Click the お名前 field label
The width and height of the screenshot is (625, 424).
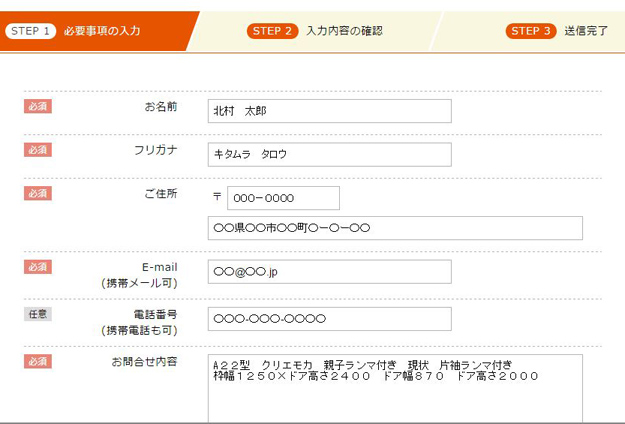click(160, 106)
